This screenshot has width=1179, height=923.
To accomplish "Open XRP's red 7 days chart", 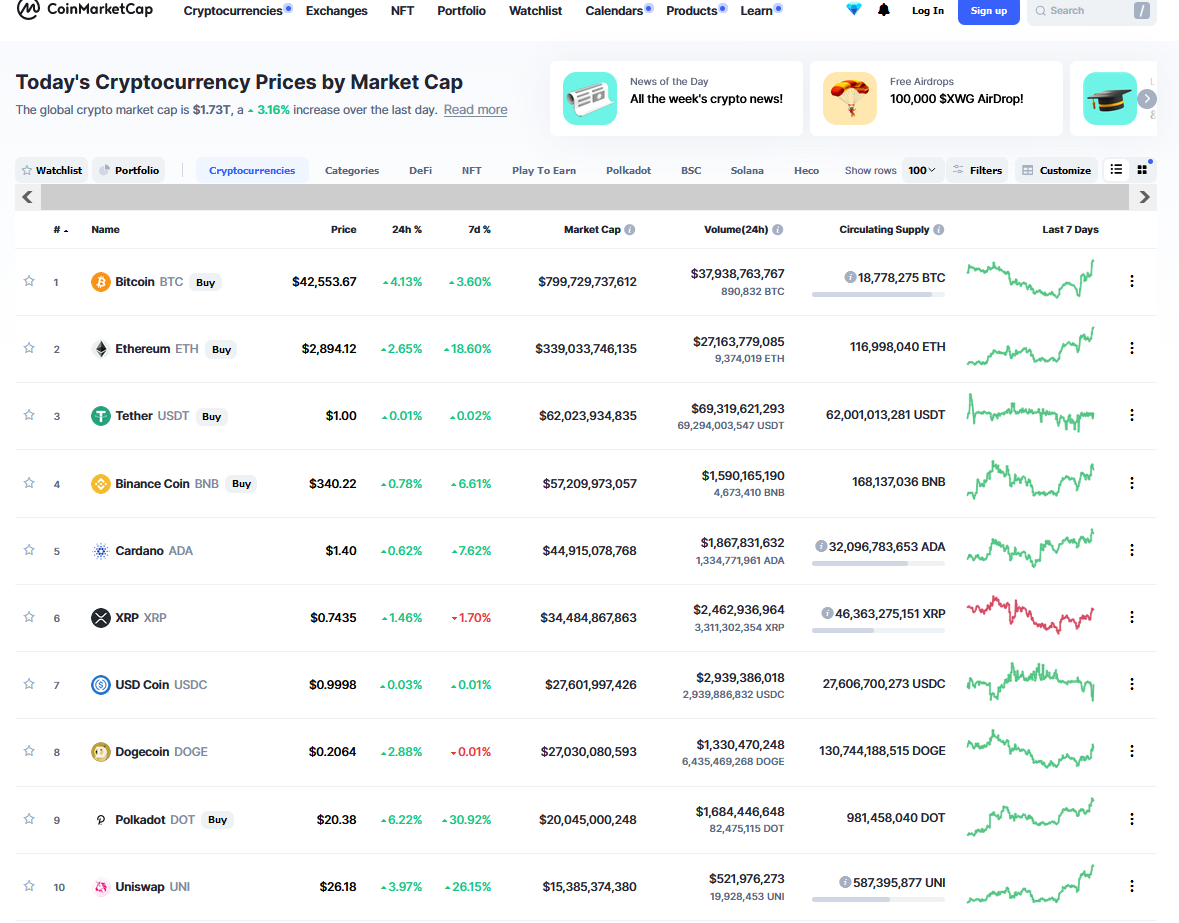I will tap(1030, 614).
